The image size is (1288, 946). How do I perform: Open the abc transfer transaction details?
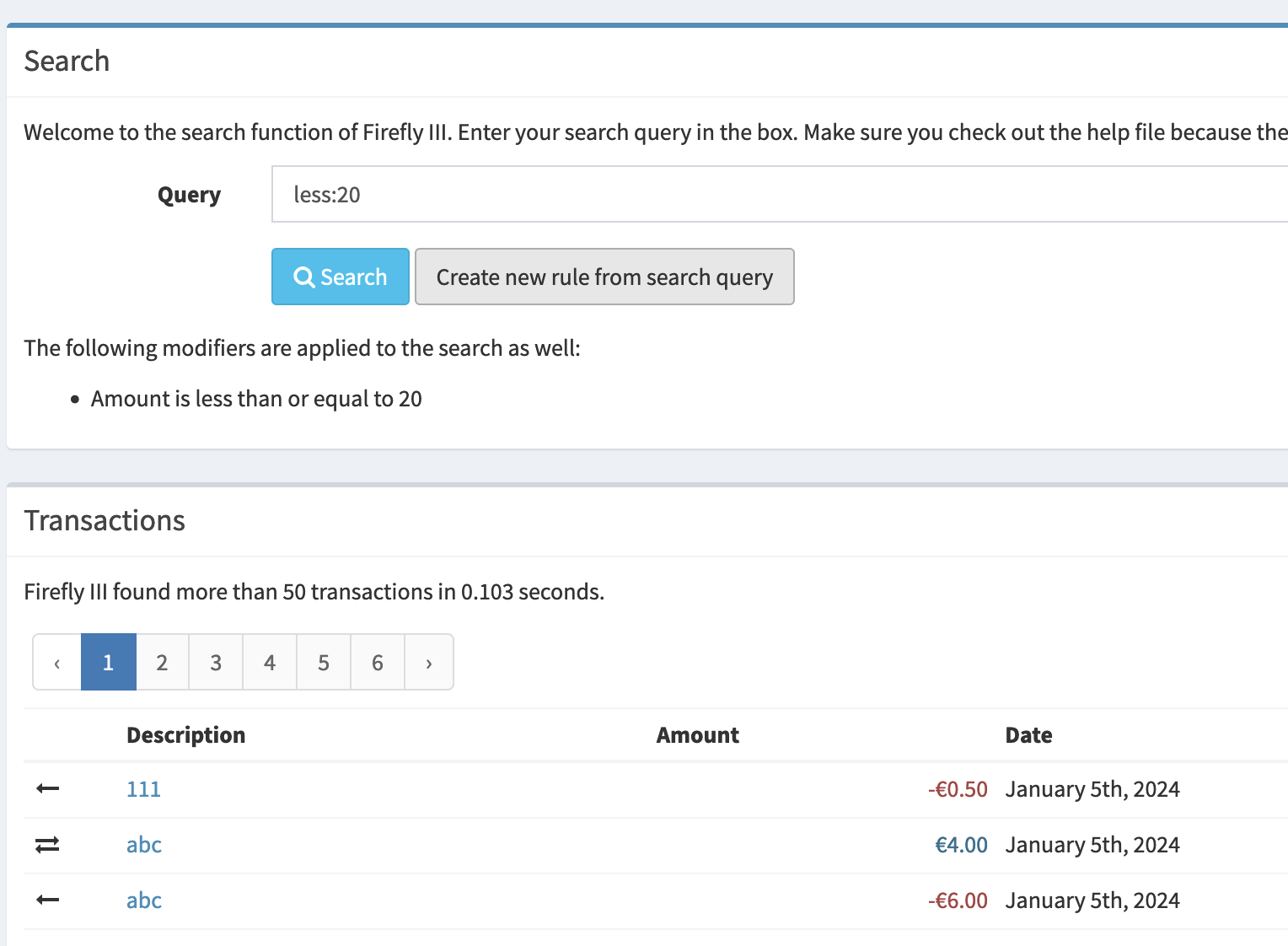143,844
